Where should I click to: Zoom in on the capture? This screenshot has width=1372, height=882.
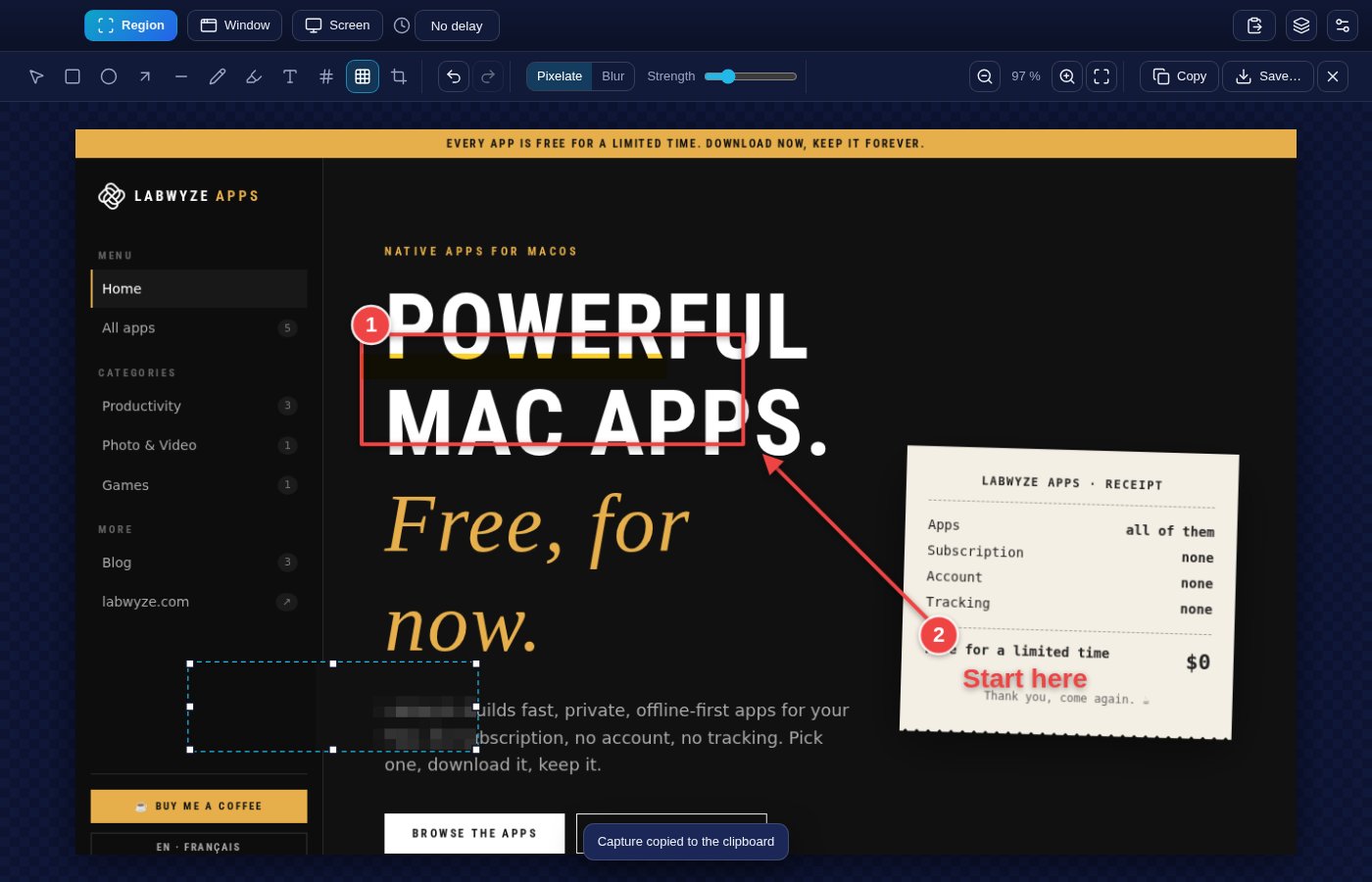(x=1067, y=76)
